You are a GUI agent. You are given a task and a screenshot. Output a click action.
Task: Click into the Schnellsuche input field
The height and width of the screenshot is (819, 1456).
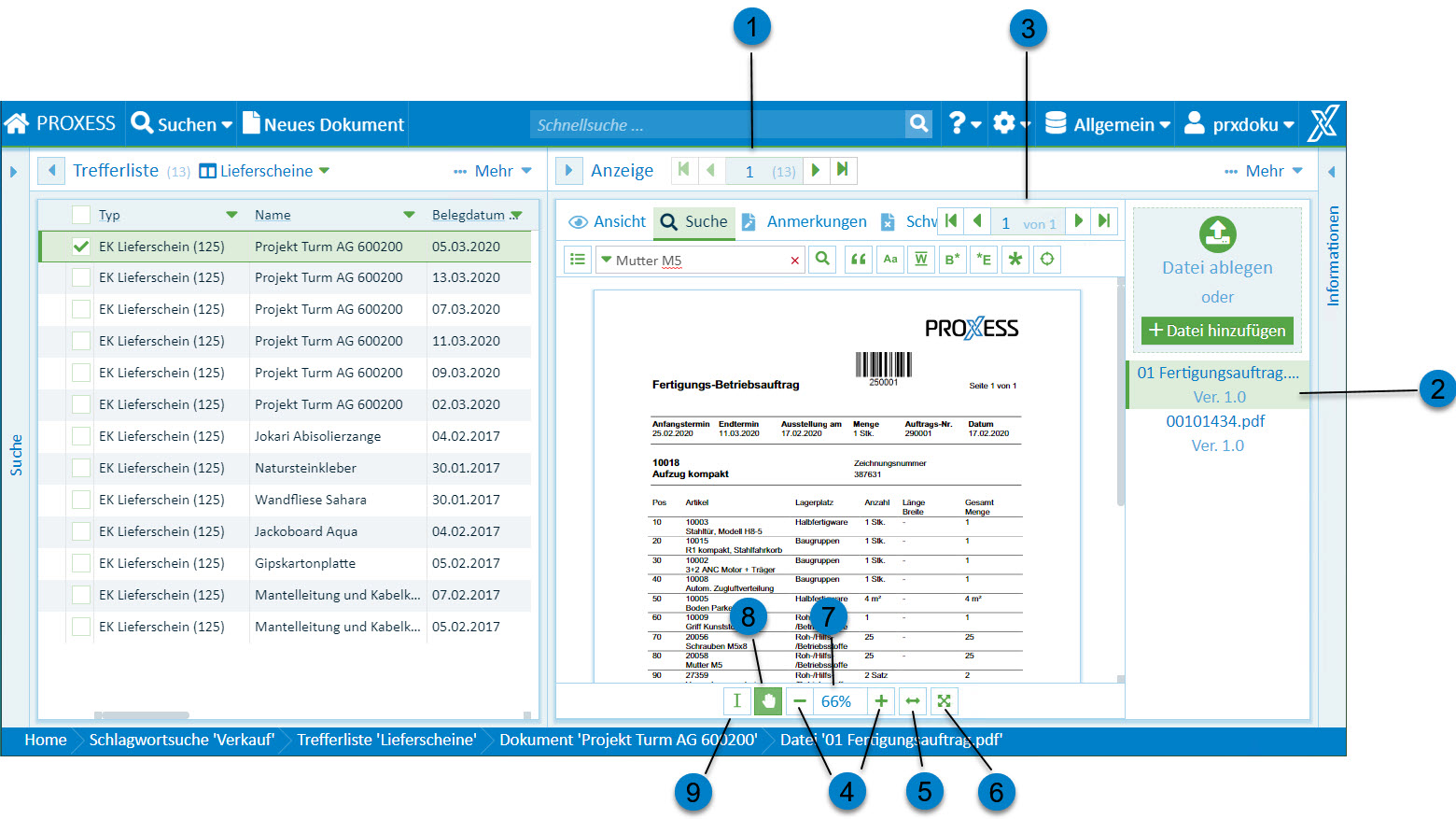[x=717, y=124]
